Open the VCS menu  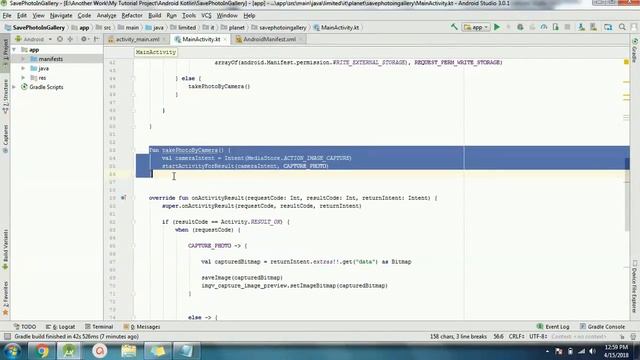point(206,16)
